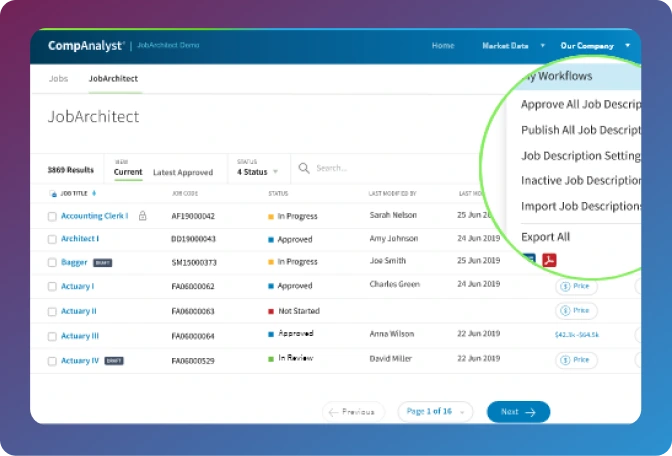Image resolution: width=672 pixels, height=456 pixels.
Task: Click the search magnifier icon
Action: (x=304, y=168)
